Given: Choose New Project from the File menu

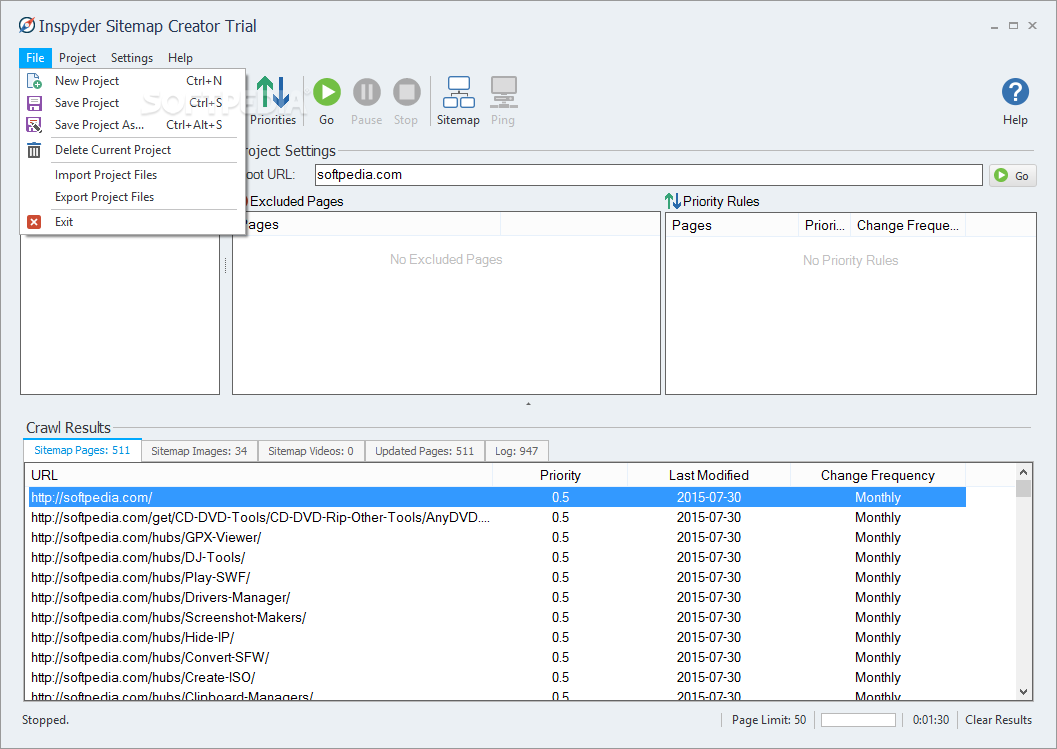Looking at the screenshot, I should 132,81.
